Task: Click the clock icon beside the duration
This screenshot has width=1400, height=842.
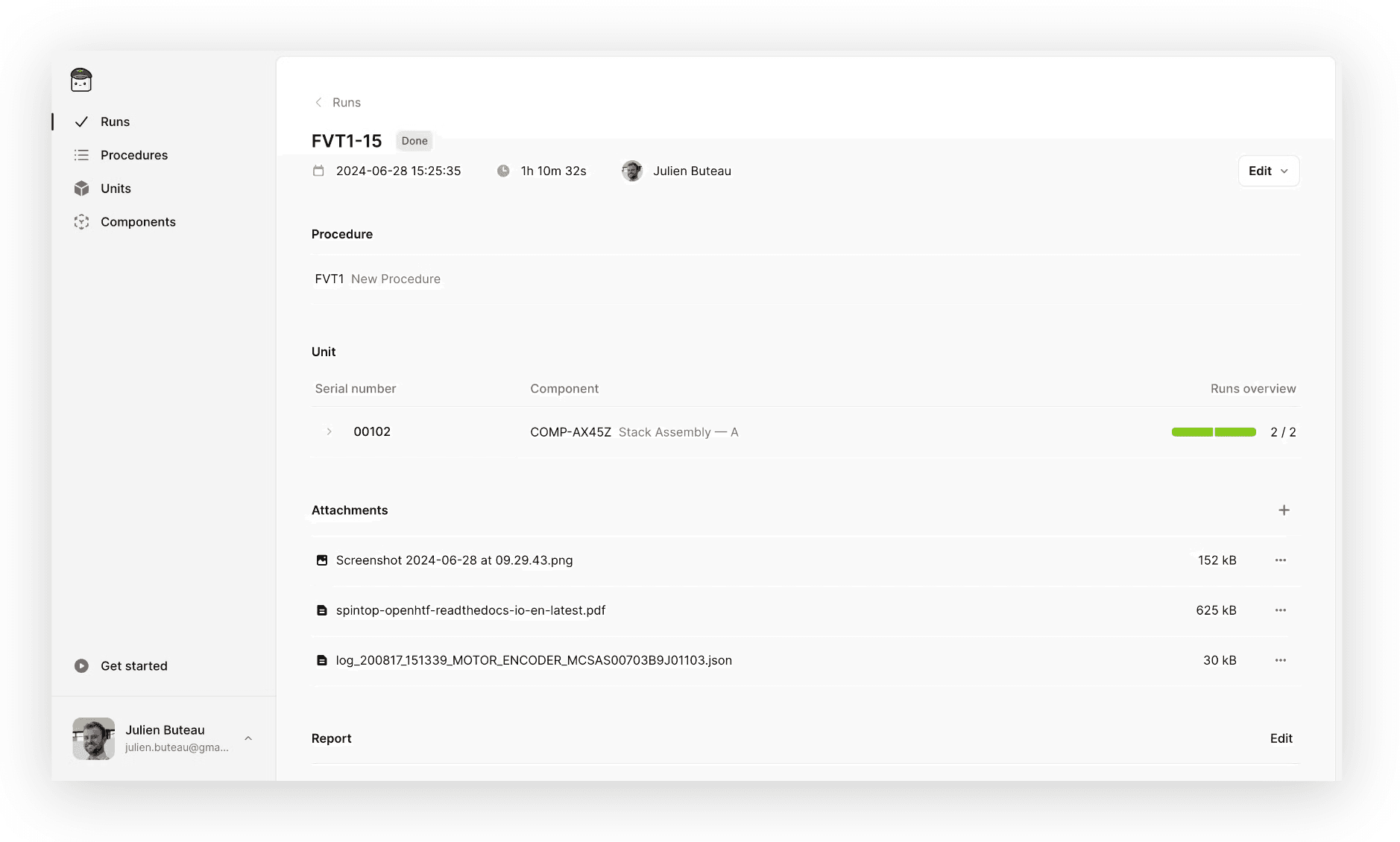Action: click(x=504, y=171)
